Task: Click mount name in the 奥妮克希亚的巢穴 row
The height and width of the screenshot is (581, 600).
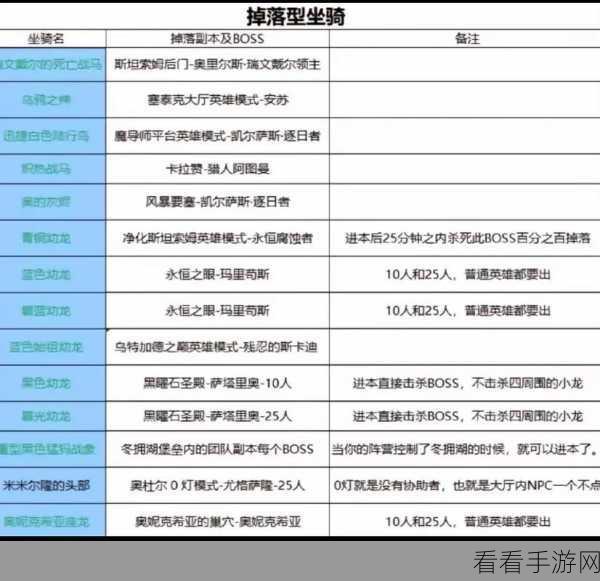Action: (x=46, y=521)
